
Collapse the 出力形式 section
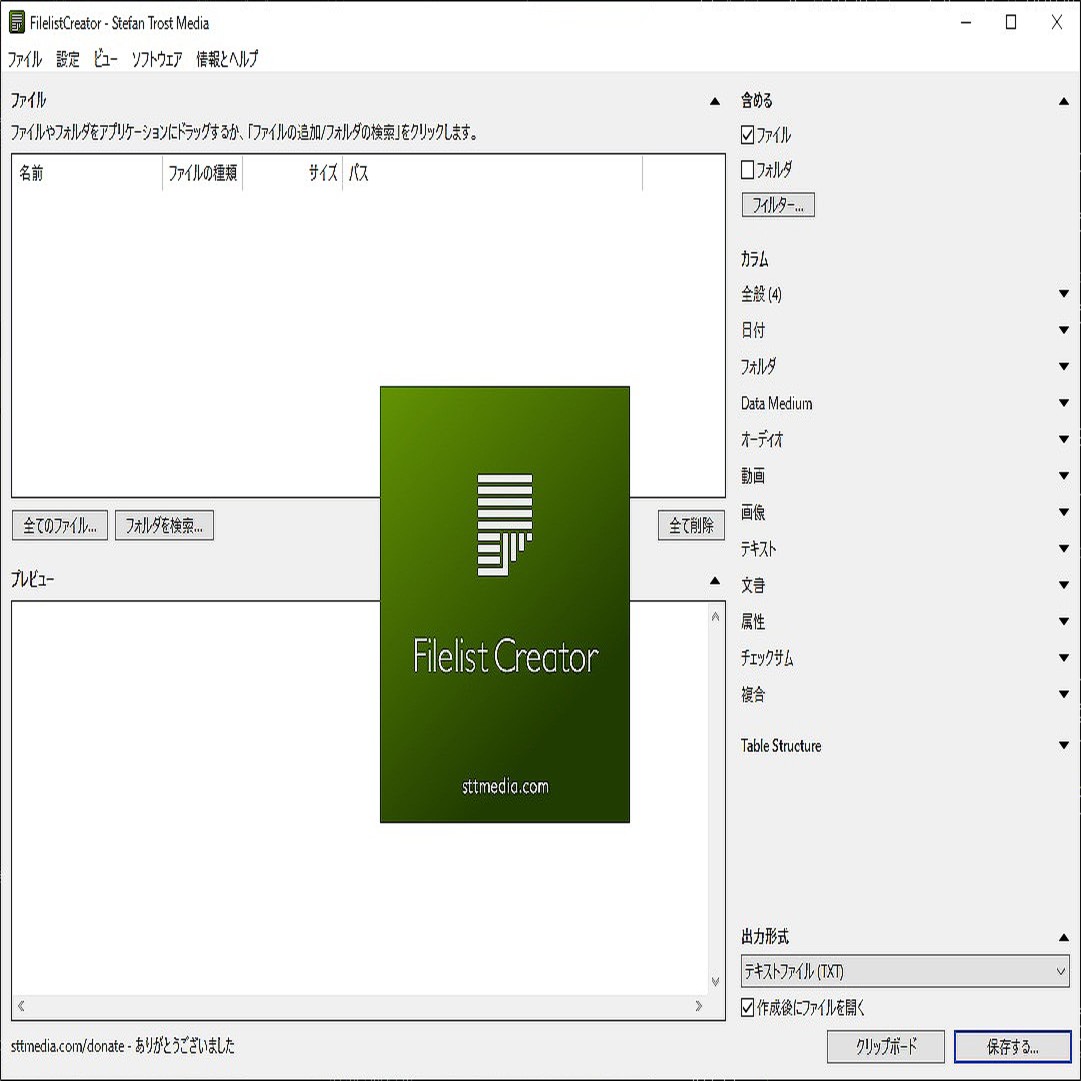click(x=1065, y=937)
